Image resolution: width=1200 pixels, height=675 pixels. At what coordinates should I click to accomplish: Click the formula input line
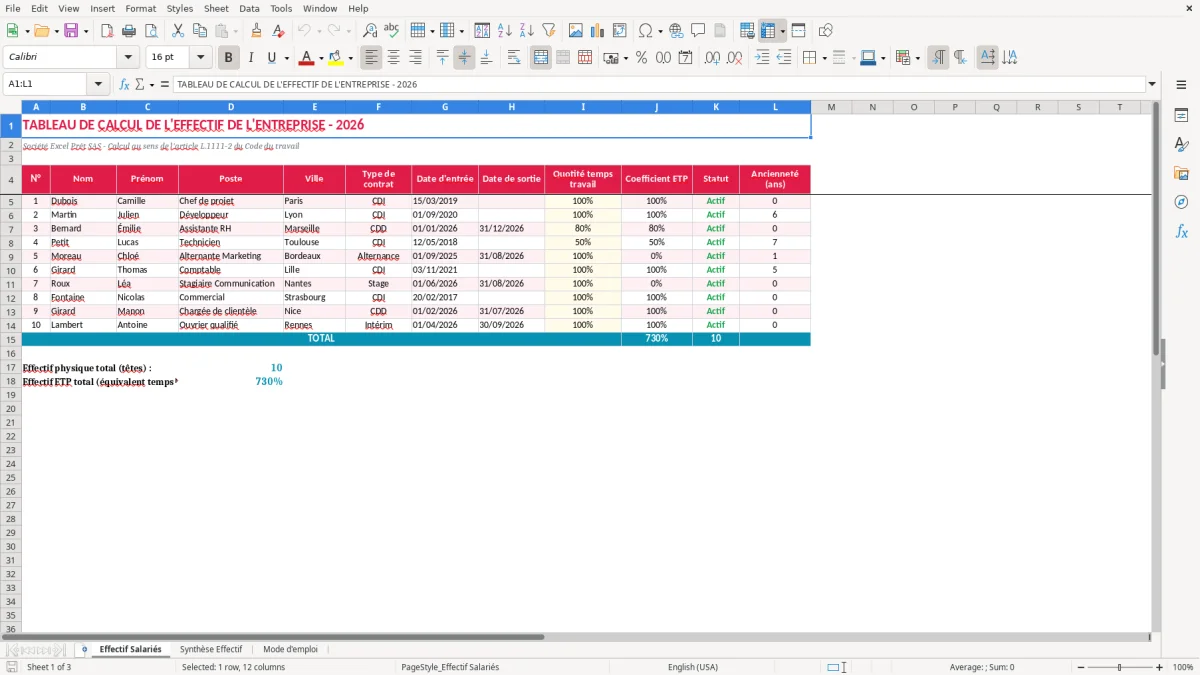point(658,85)
